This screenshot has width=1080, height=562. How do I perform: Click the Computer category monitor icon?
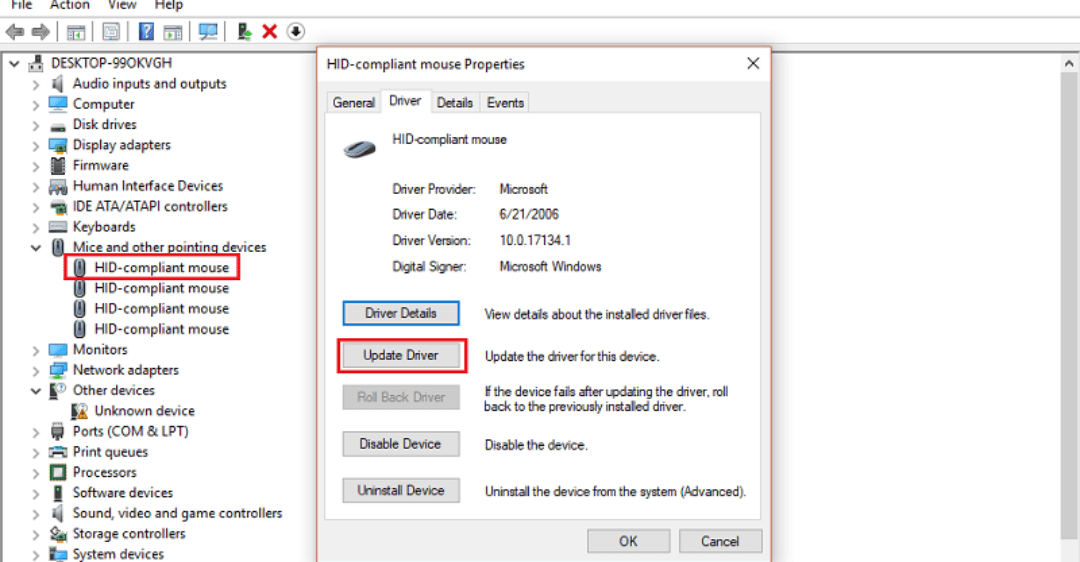click(x=58, y=104)
